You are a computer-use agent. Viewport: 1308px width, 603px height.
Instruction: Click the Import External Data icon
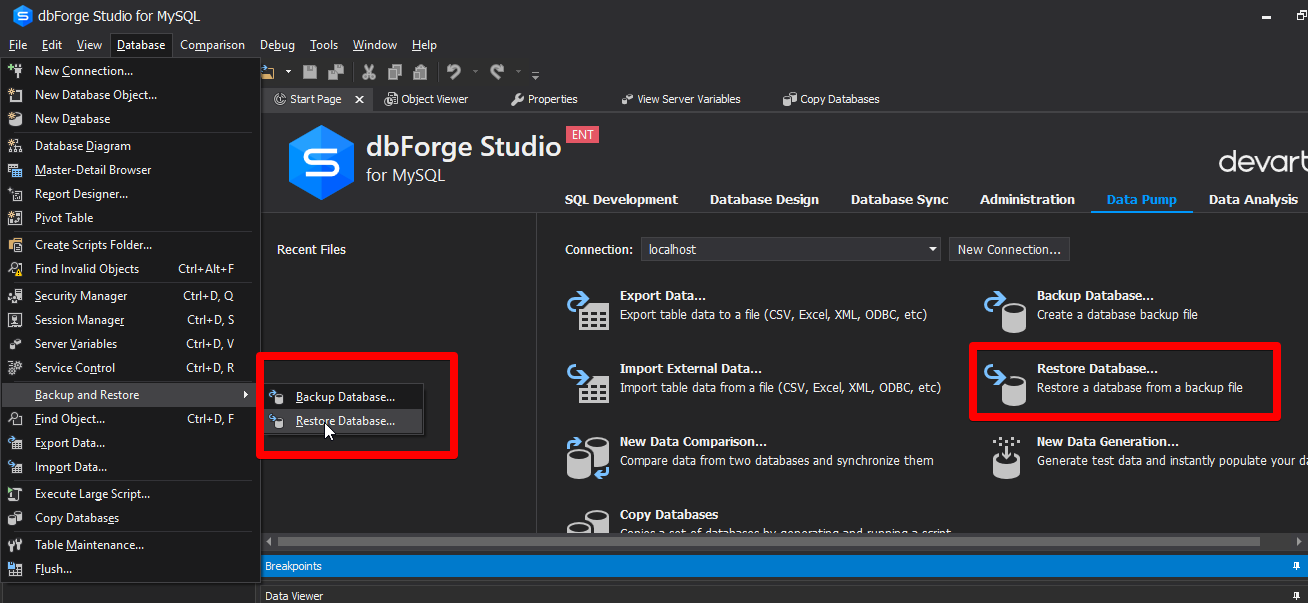tap(589, 382)
